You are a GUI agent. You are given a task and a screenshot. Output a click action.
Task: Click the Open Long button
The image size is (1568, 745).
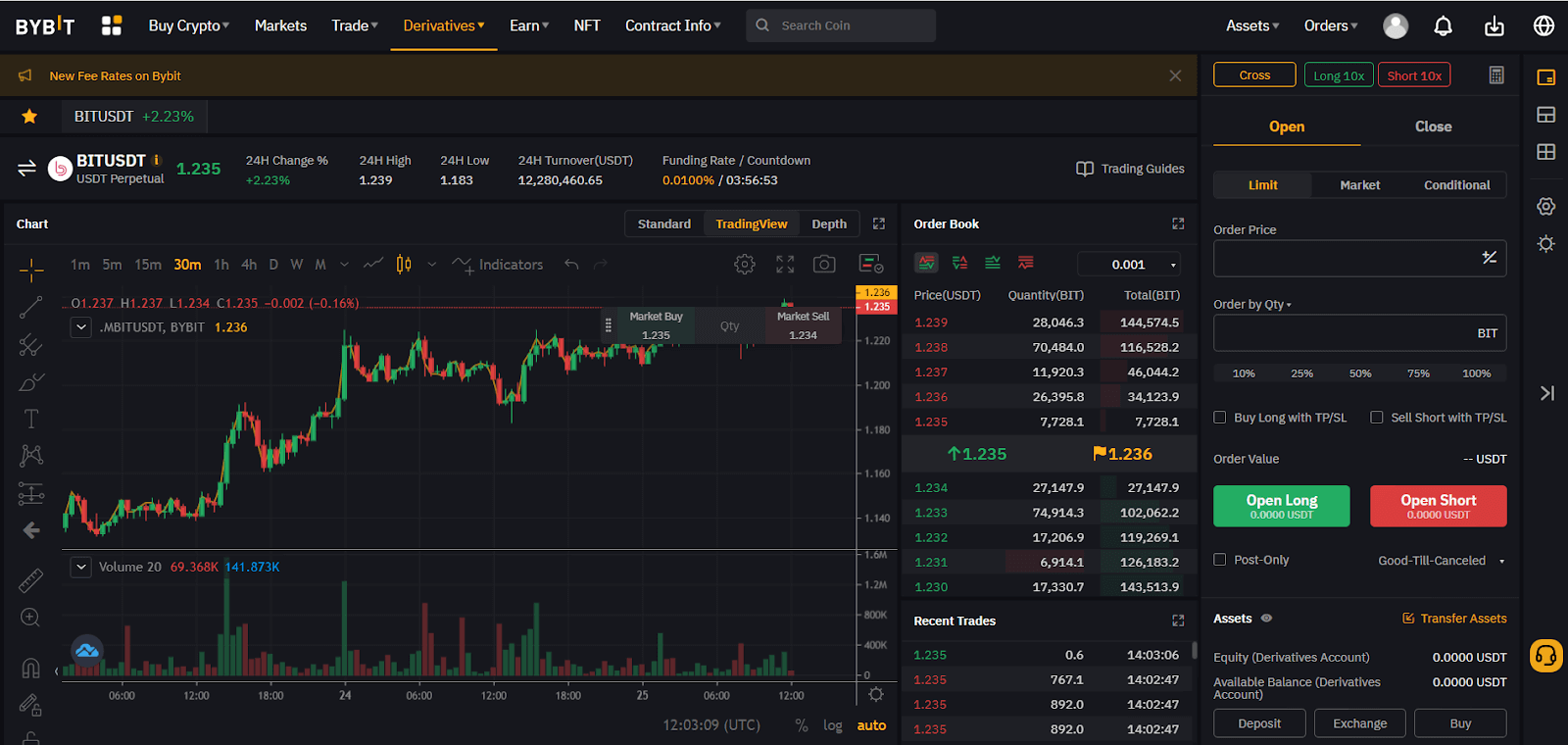[x=1282, y=506]
